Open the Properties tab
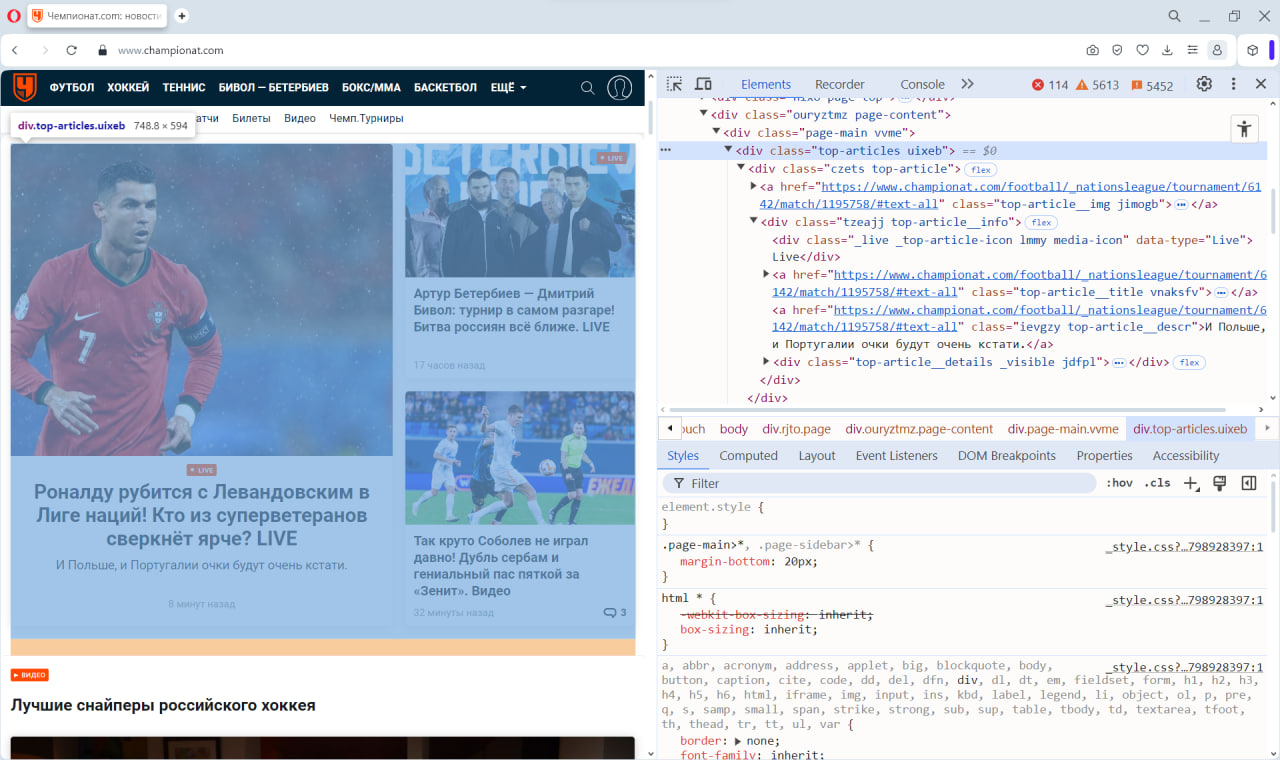 click(1104, 455)
